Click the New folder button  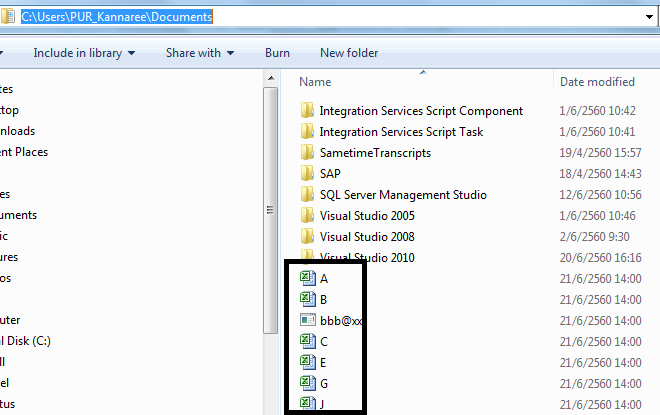(x=349, y=52)
